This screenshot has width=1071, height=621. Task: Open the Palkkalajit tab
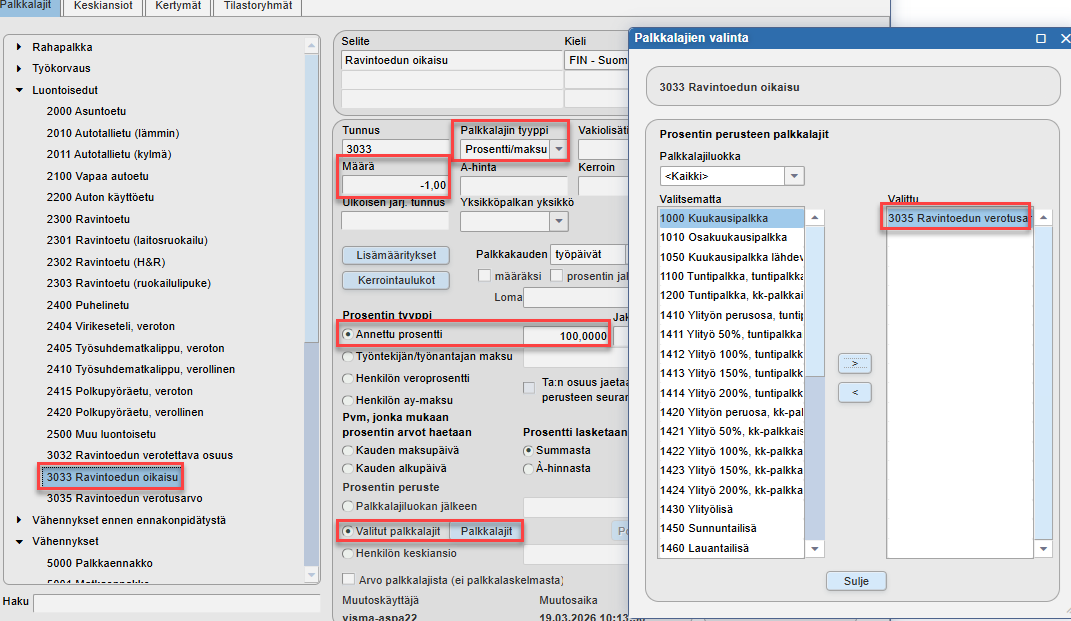pyautogui.click(x=27, y=6)
